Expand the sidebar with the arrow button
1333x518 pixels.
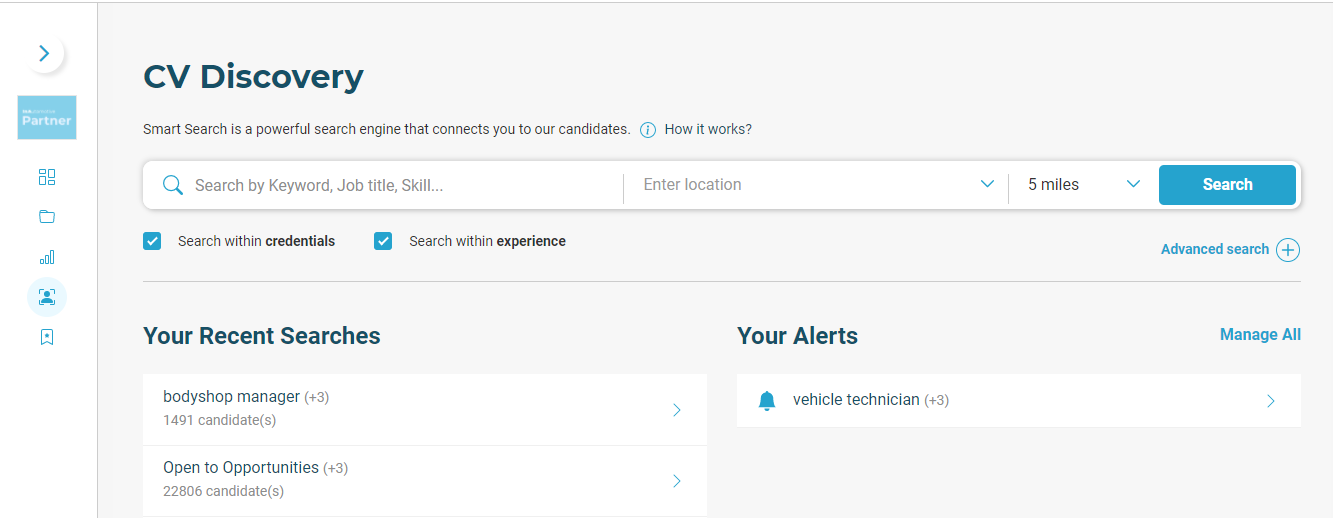pos(44,54)
